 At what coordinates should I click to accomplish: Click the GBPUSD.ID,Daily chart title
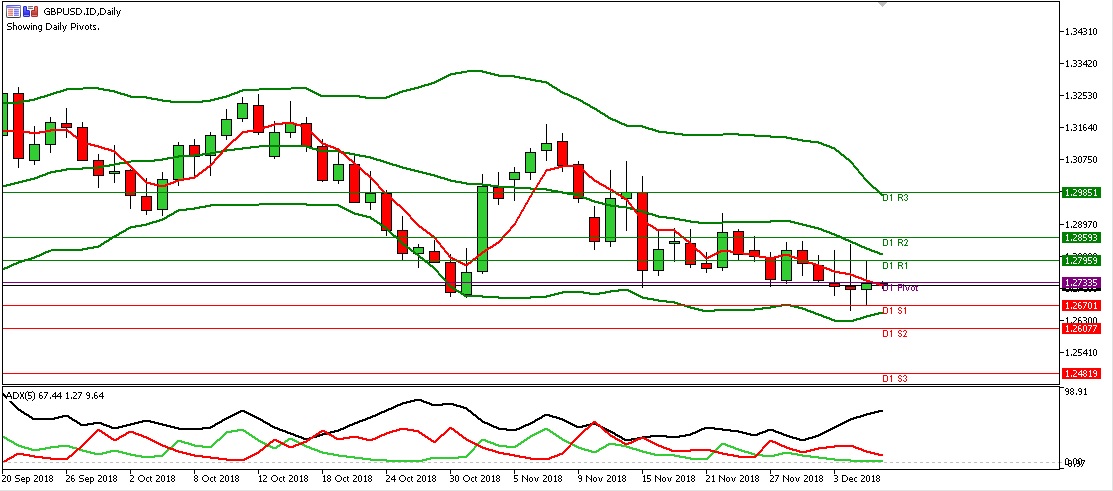(x=72, y=13)
